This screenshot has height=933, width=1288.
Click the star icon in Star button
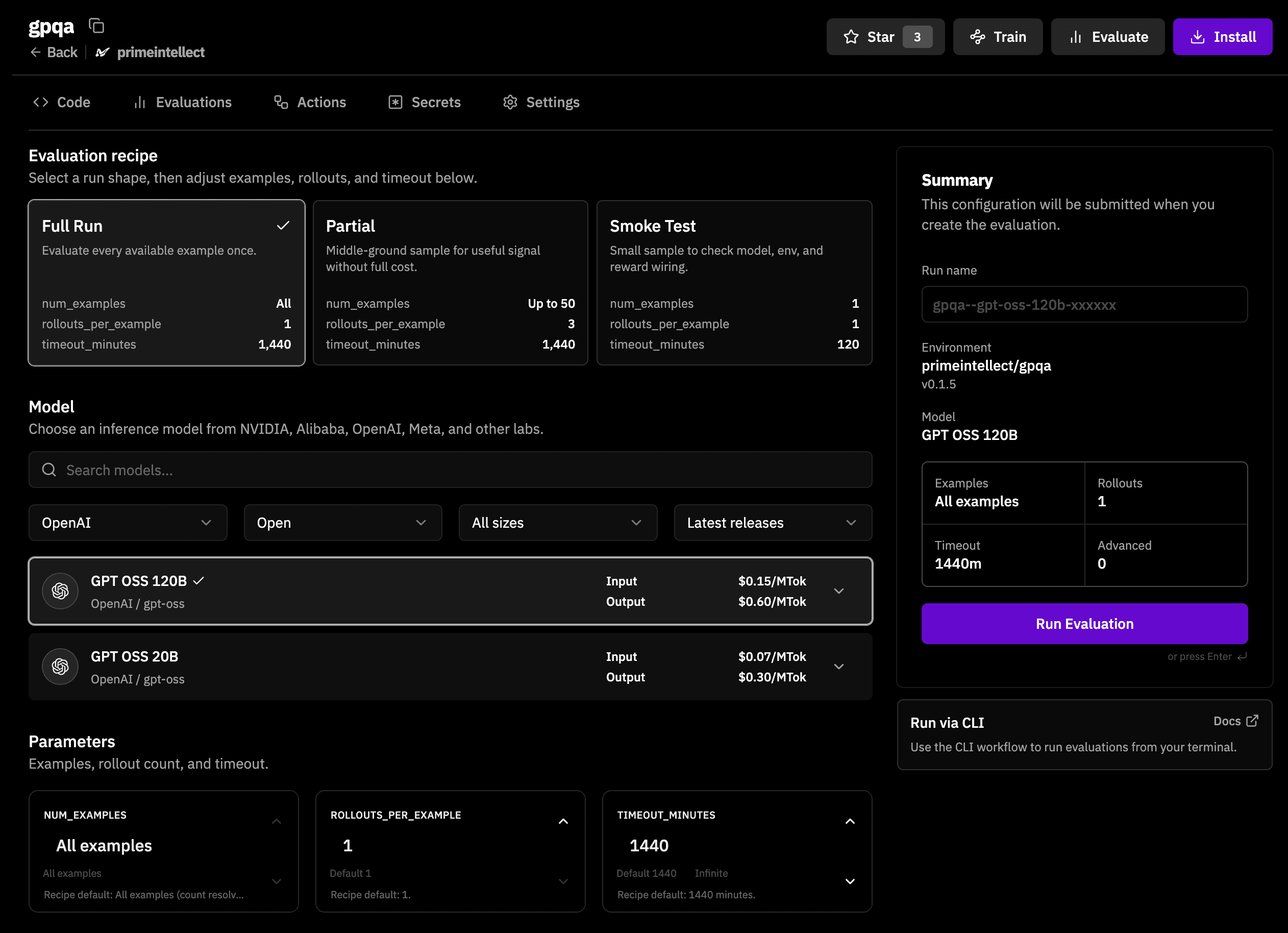click(851, 37)
